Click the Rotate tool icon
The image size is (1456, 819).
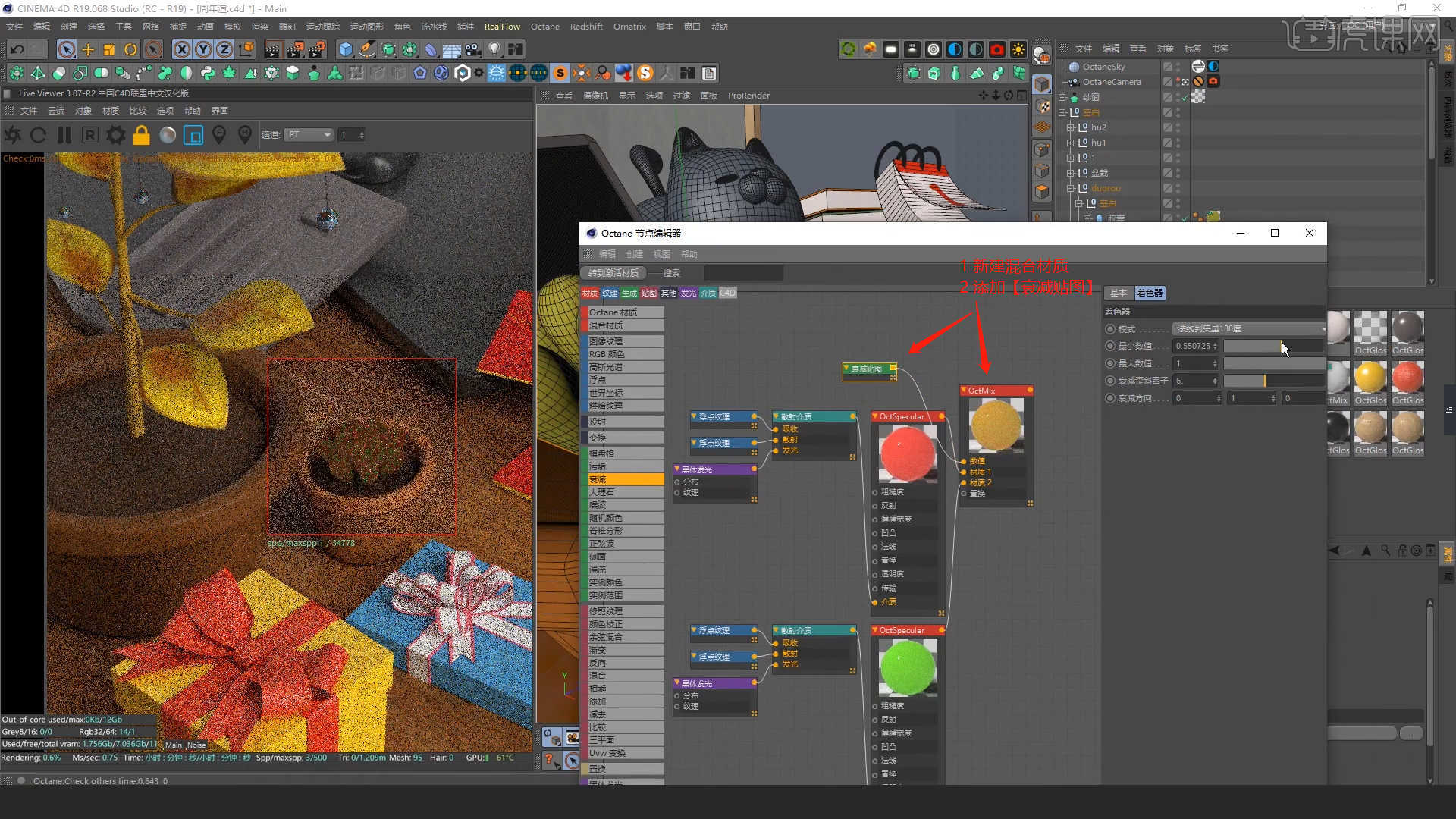(130, 50)
